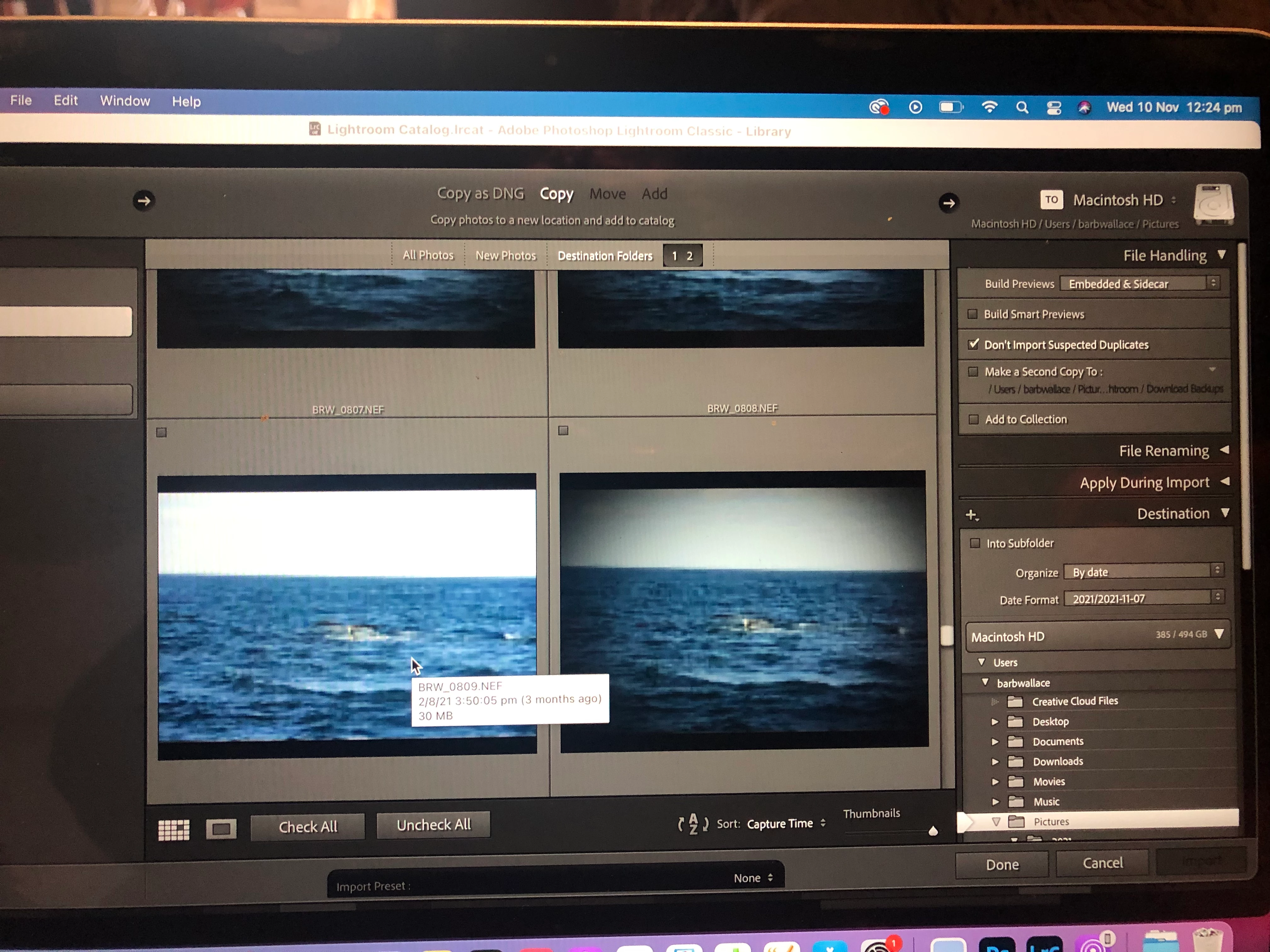Open macOS Spotlight search icon
The image size is (1270, 952).
[1022, 107]
